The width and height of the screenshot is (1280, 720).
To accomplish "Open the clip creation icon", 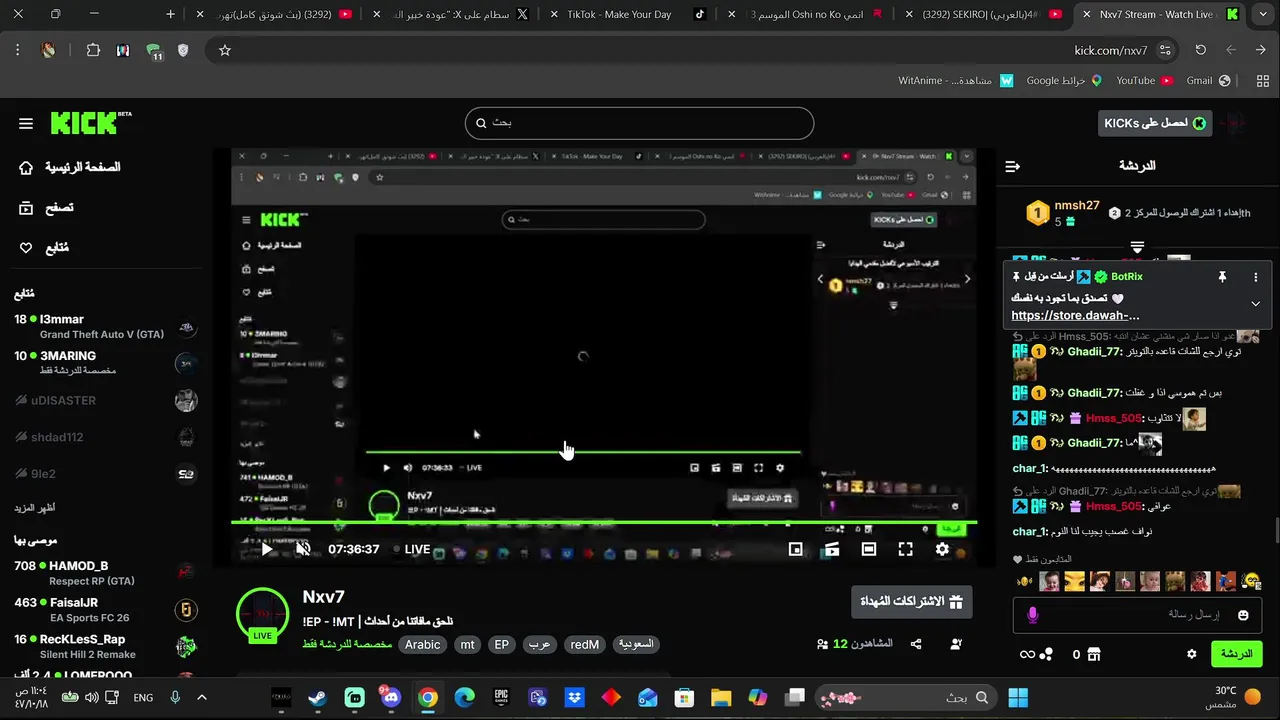I will click(832, 549).
